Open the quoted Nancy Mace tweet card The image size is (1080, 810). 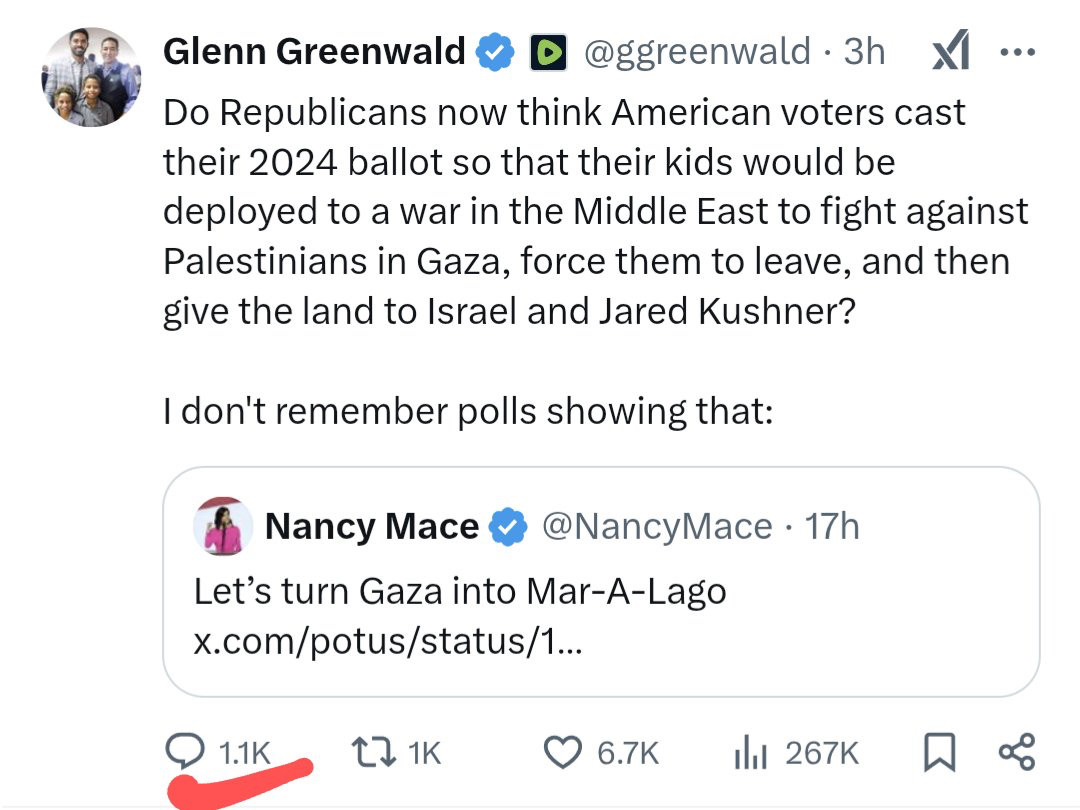tap(601, 582)
